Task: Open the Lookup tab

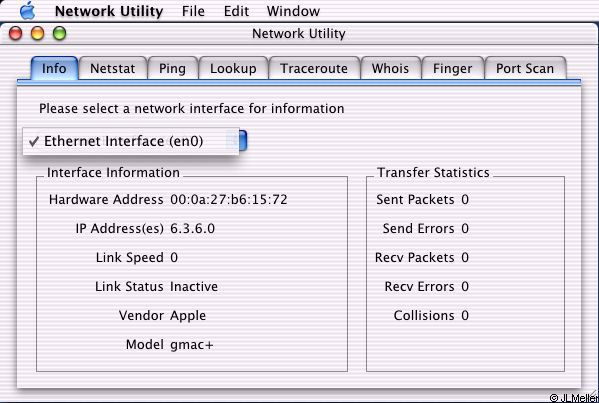Action: [233, 68]
